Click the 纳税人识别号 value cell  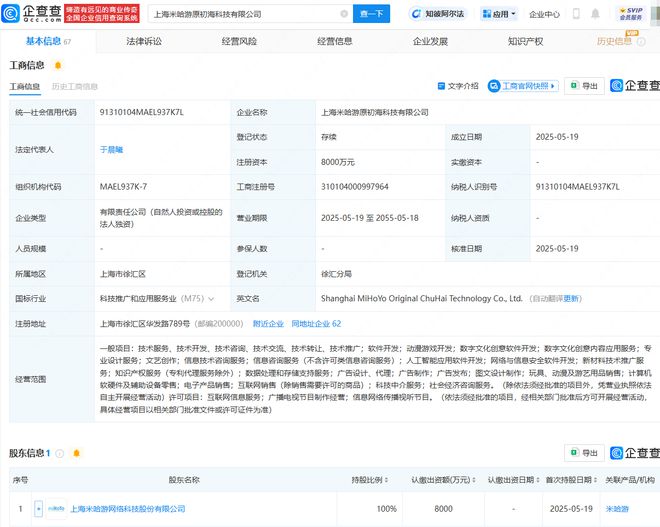tap(578, 187)
